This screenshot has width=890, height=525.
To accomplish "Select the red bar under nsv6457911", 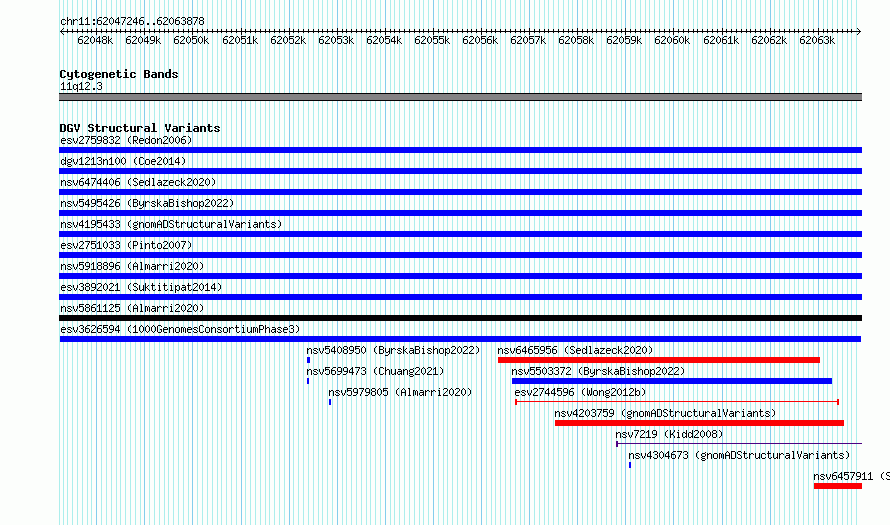I will pos(838,486).
